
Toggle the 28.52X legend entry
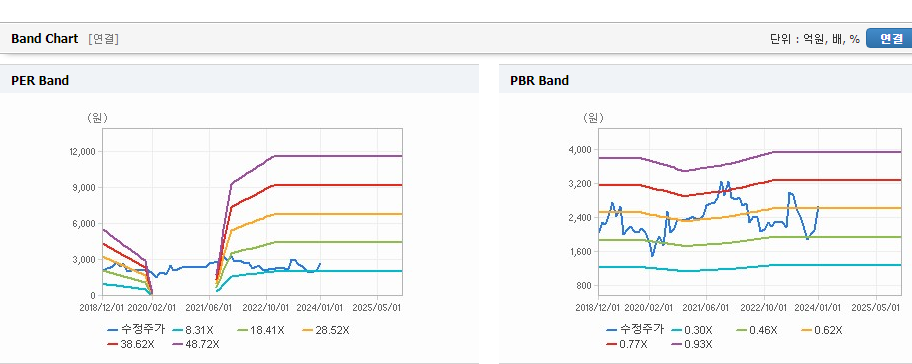326,330
